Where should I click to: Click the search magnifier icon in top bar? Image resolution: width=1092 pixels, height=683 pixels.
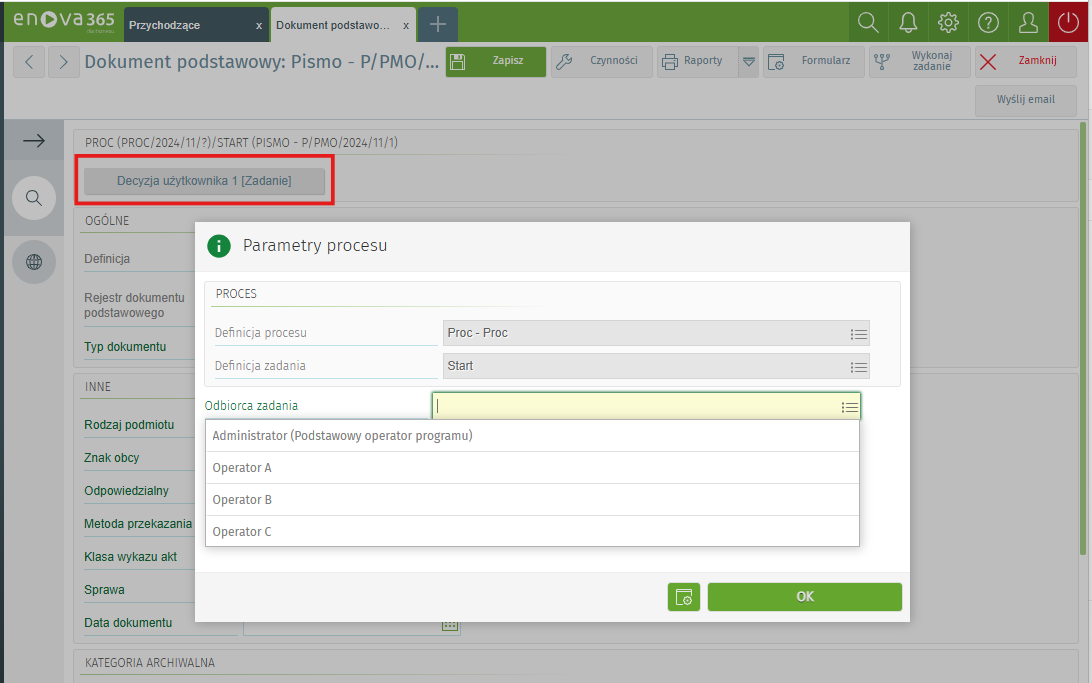[868, 23]
